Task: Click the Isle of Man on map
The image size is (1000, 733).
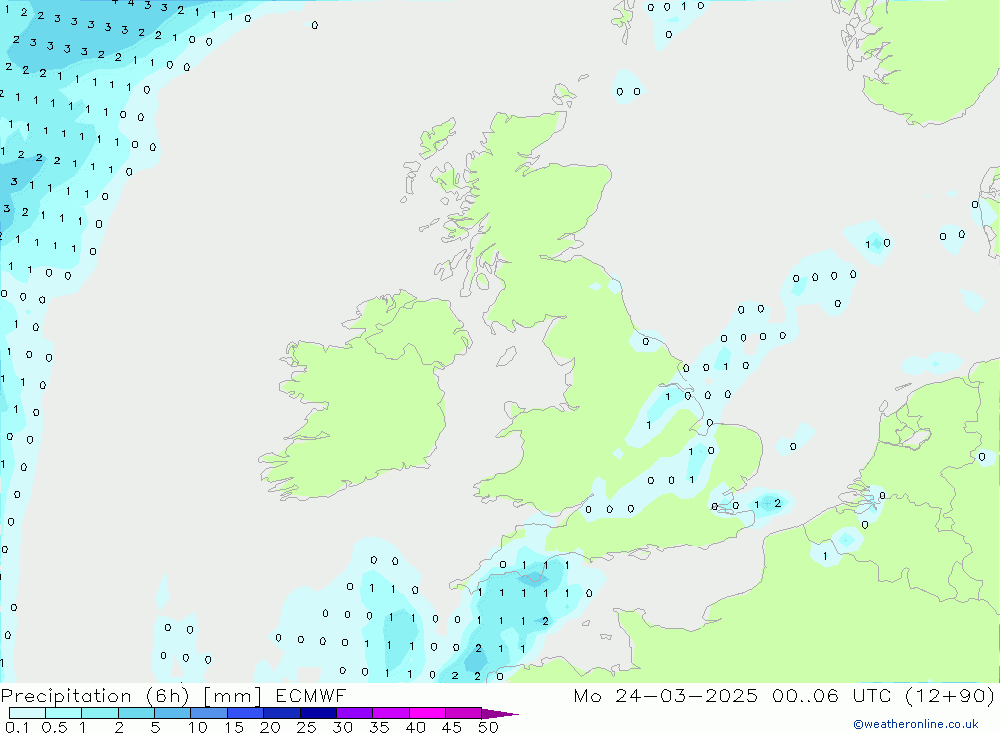Action: click(506, 356)
